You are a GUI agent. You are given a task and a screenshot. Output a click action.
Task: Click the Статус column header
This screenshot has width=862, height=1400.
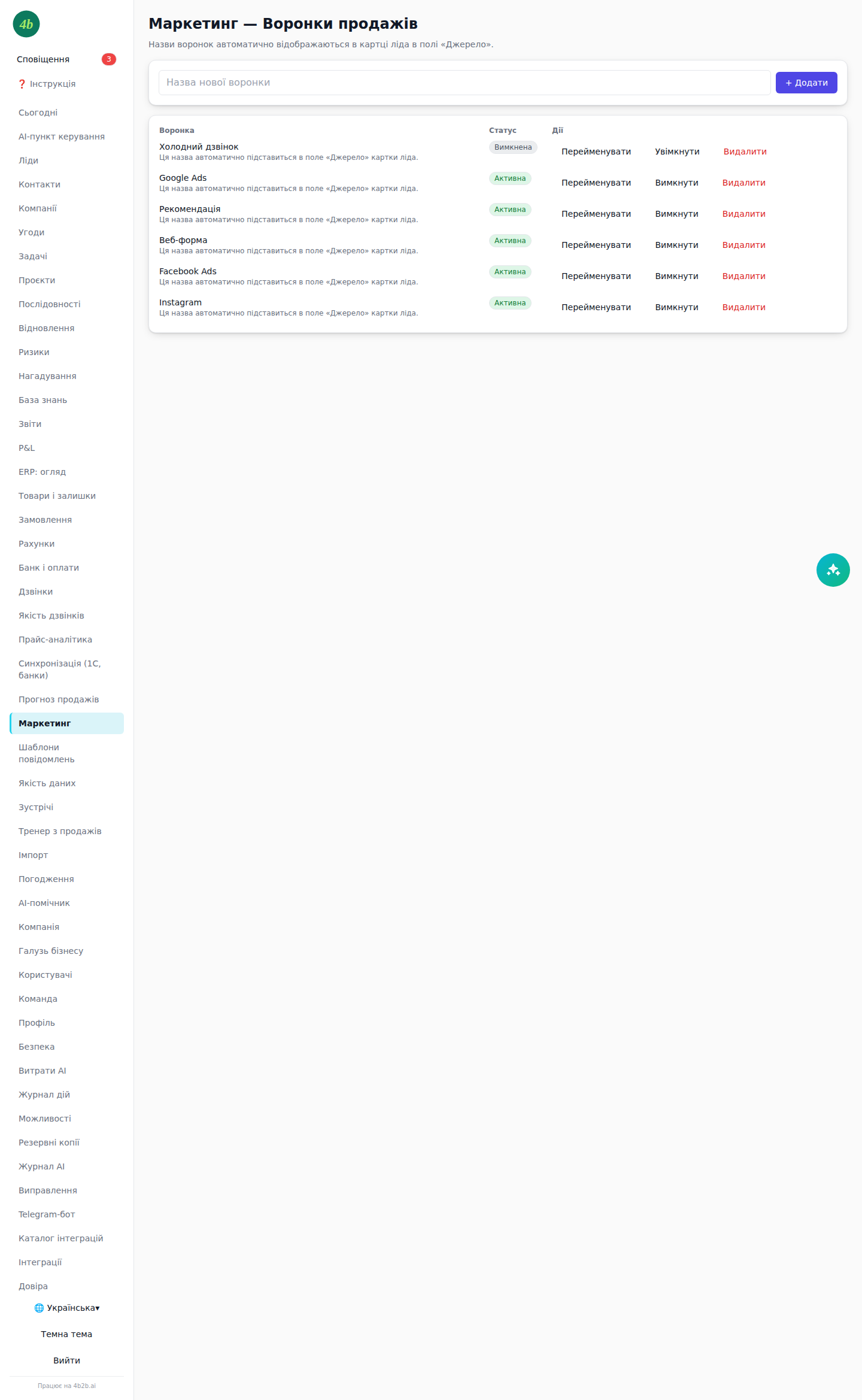click(502, 131)
